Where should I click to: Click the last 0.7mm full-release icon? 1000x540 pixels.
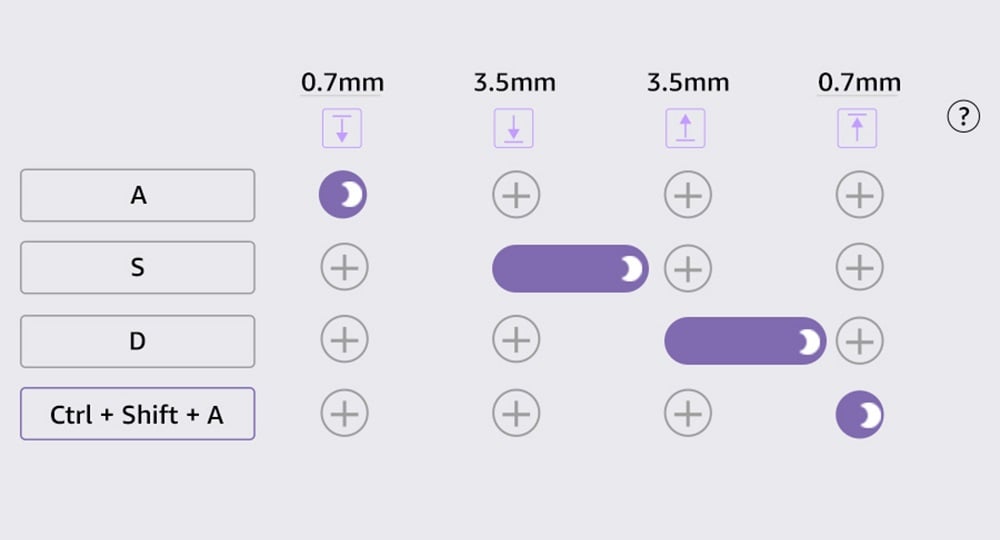pos(857,128)
